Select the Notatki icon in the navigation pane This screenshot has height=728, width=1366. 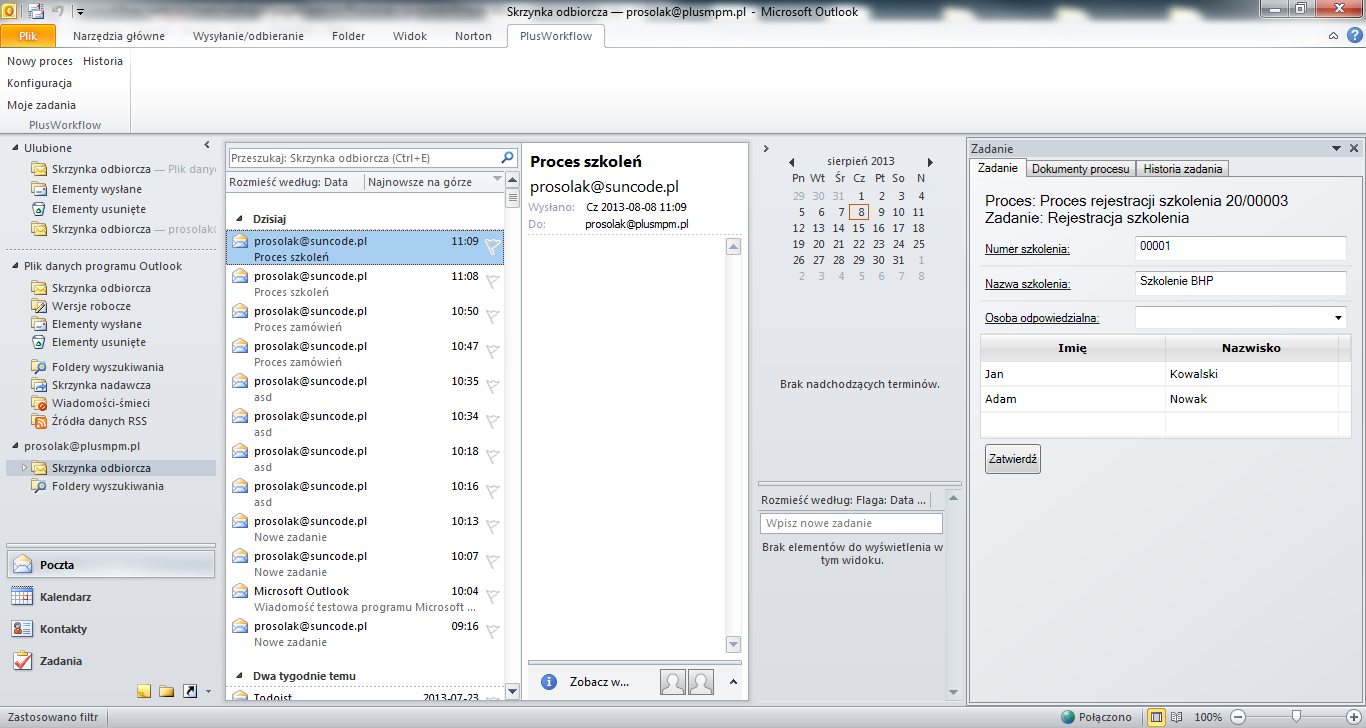coord(143,691)
